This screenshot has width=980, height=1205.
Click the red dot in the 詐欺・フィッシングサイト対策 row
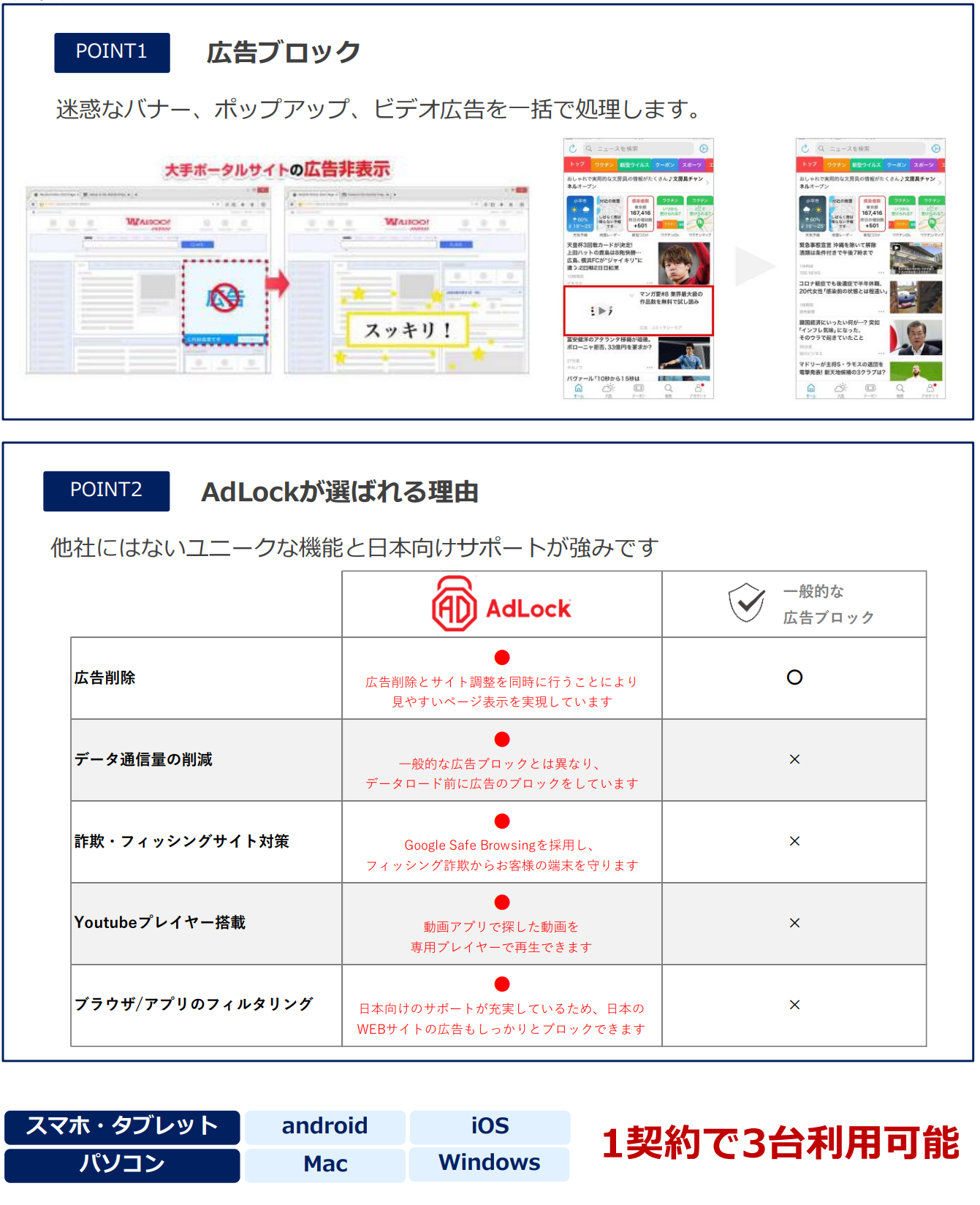[x=502, y=821]
